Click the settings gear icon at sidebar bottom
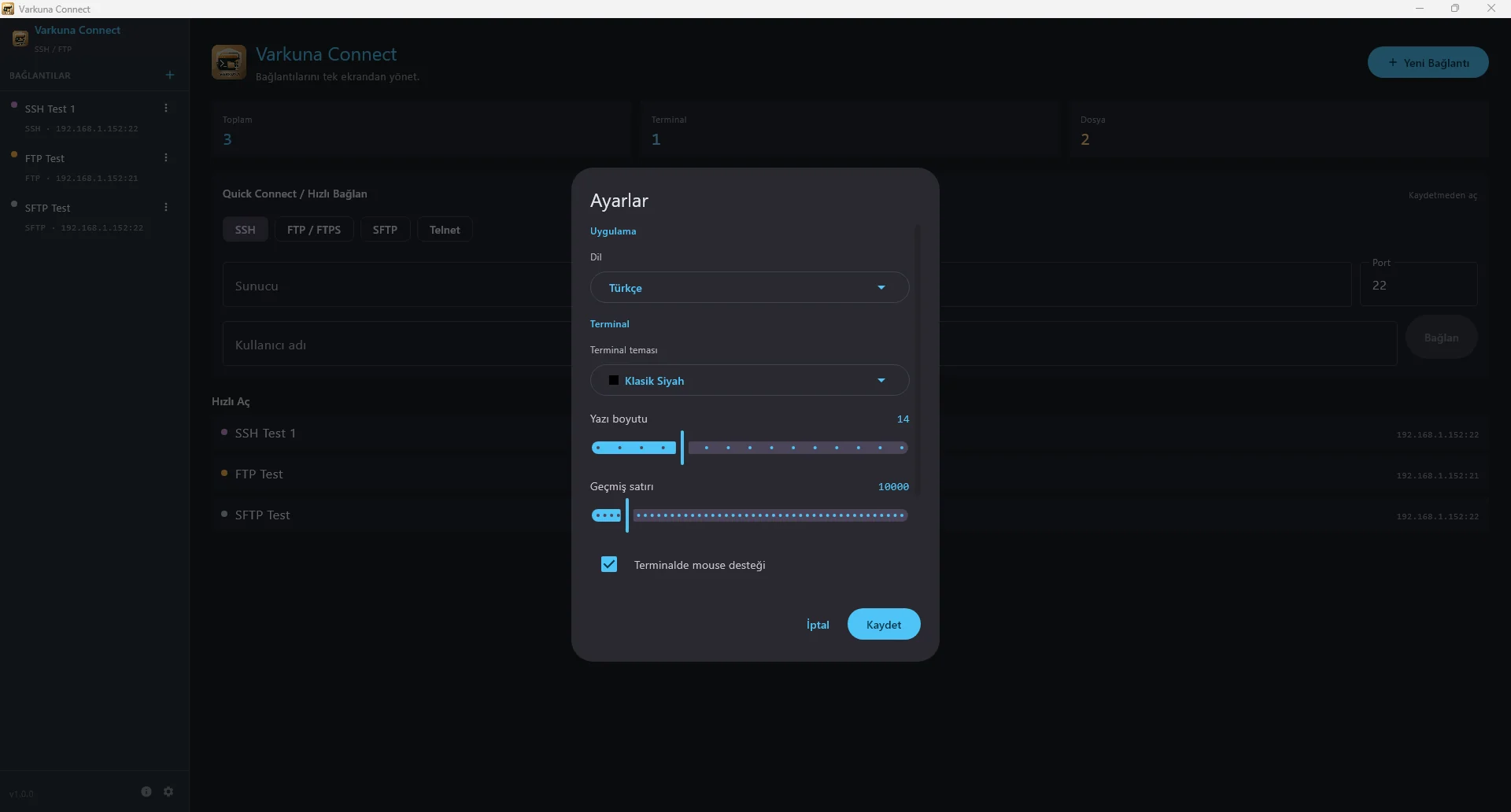The width and height of the screenshot is (1511, 812). pos(168,792)
